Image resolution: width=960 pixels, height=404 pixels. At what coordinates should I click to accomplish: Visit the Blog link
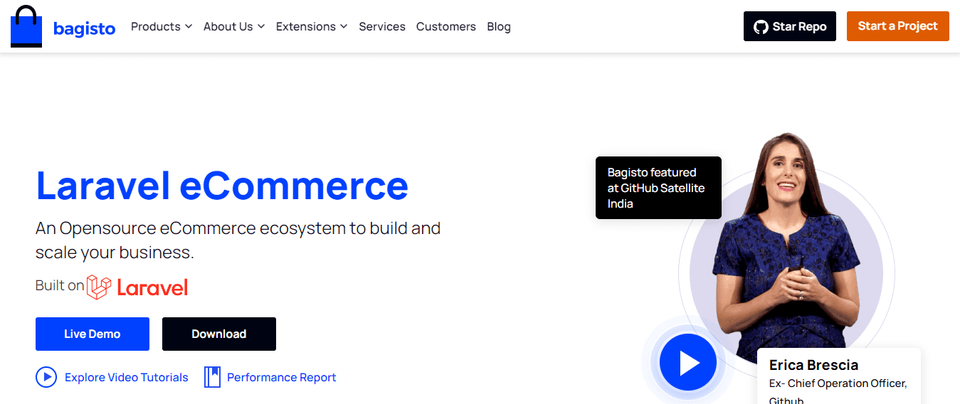(499, 26)
